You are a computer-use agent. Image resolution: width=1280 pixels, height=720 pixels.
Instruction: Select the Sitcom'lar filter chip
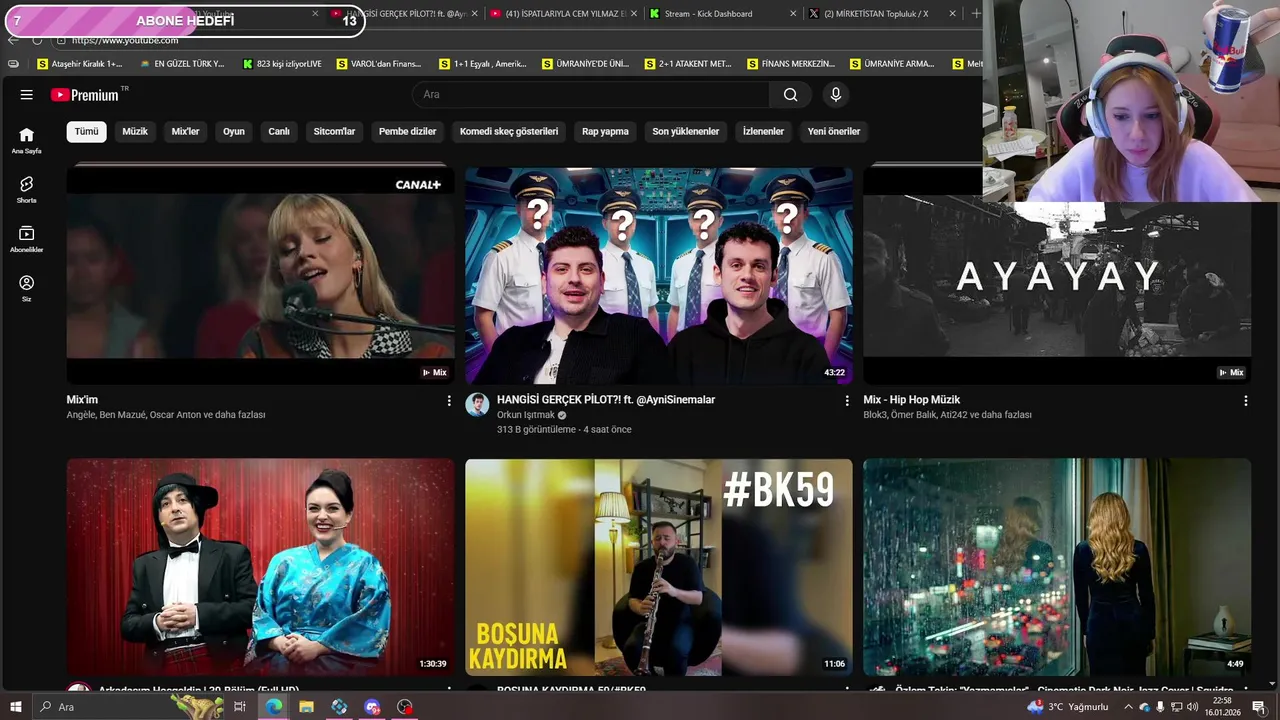334,131
